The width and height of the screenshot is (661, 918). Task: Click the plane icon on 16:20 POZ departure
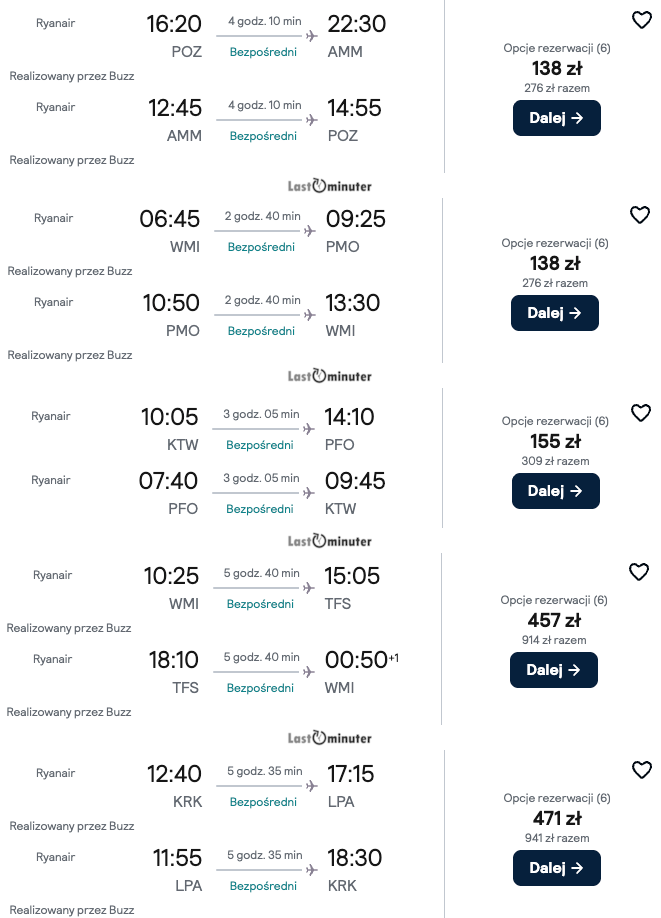point(310,37)
